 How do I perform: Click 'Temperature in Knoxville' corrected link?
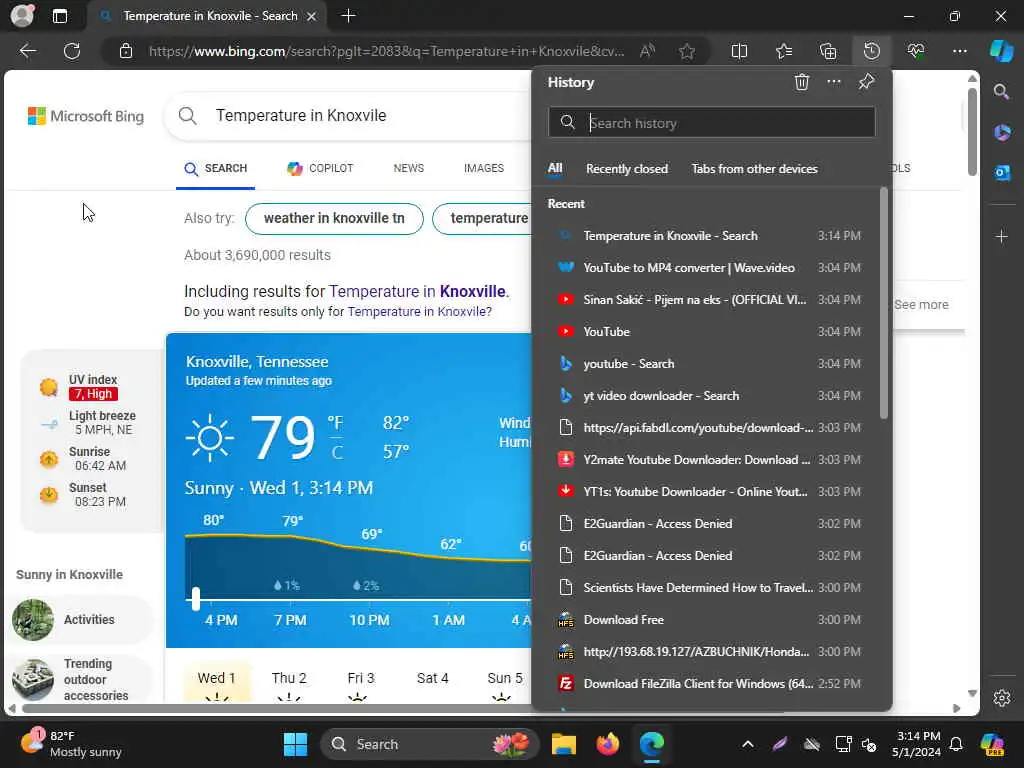[417, 291]
